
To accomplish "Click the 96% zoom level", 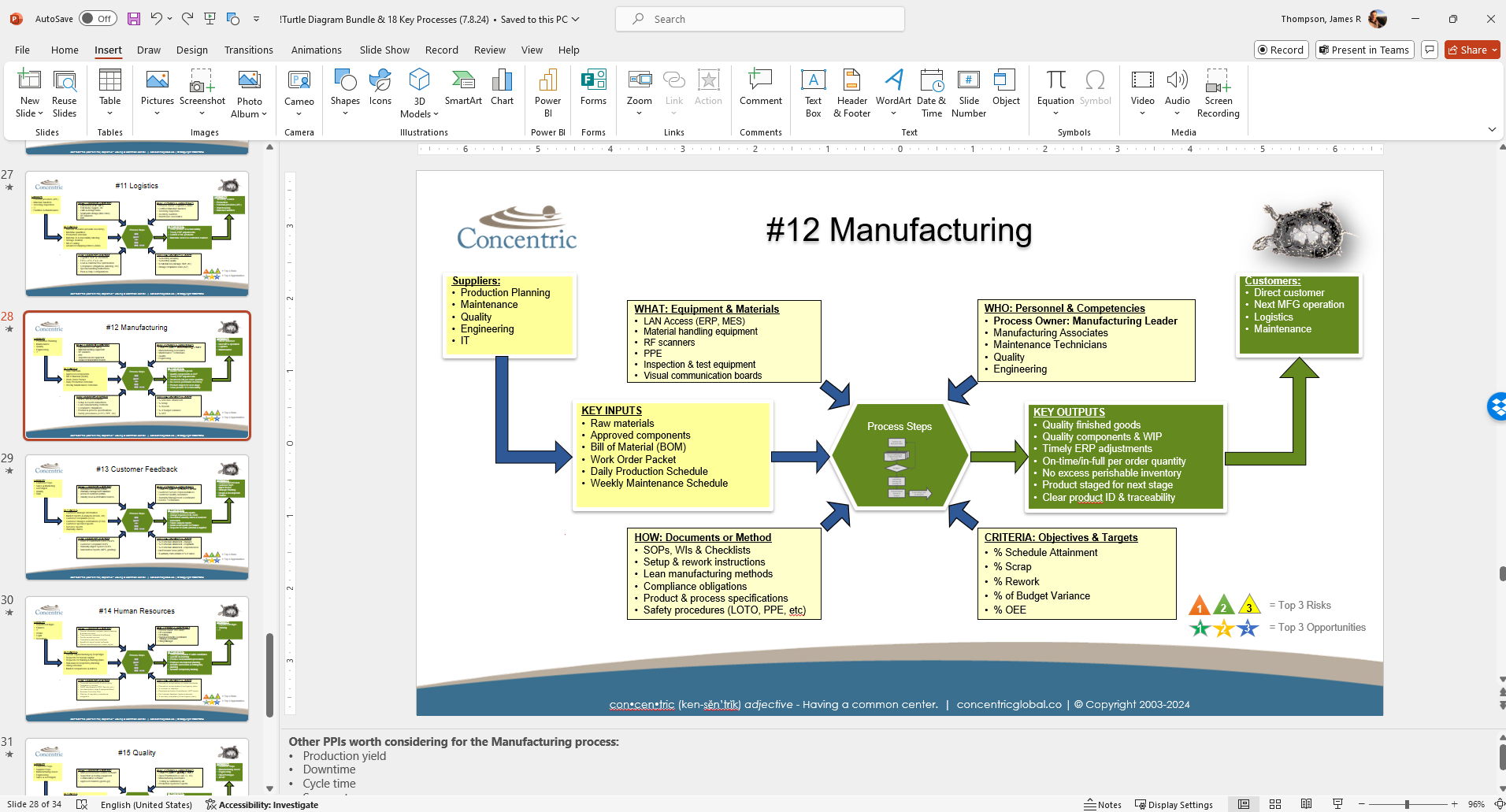I will (x=1476, y=804).
